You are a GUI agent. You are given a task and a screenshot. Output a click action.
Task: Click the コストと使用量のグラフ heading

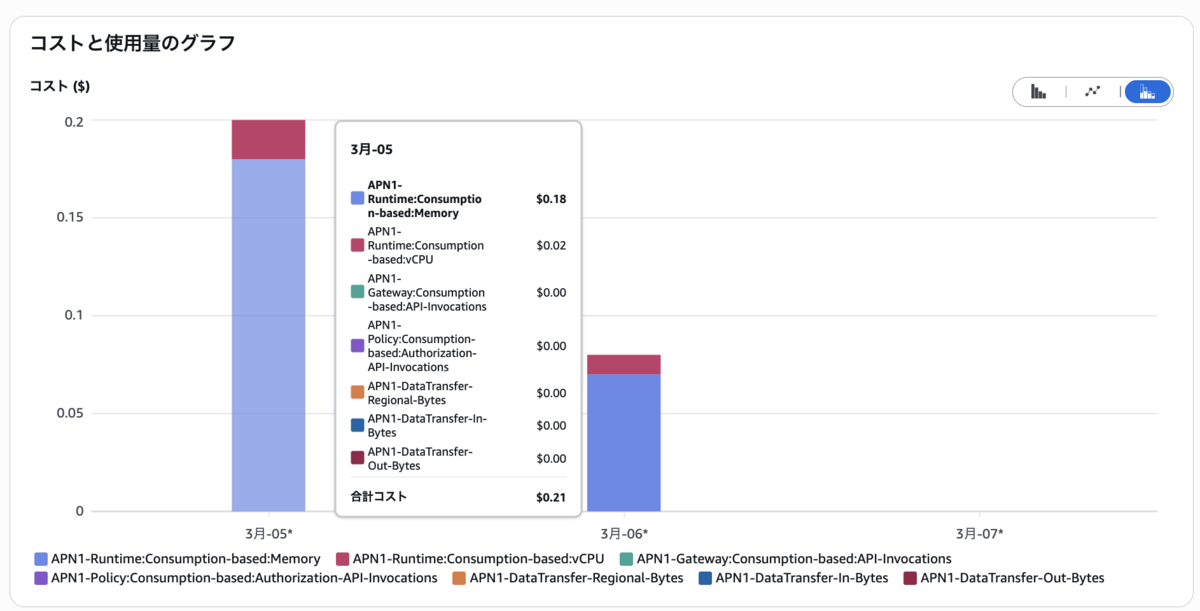(130, 43)
